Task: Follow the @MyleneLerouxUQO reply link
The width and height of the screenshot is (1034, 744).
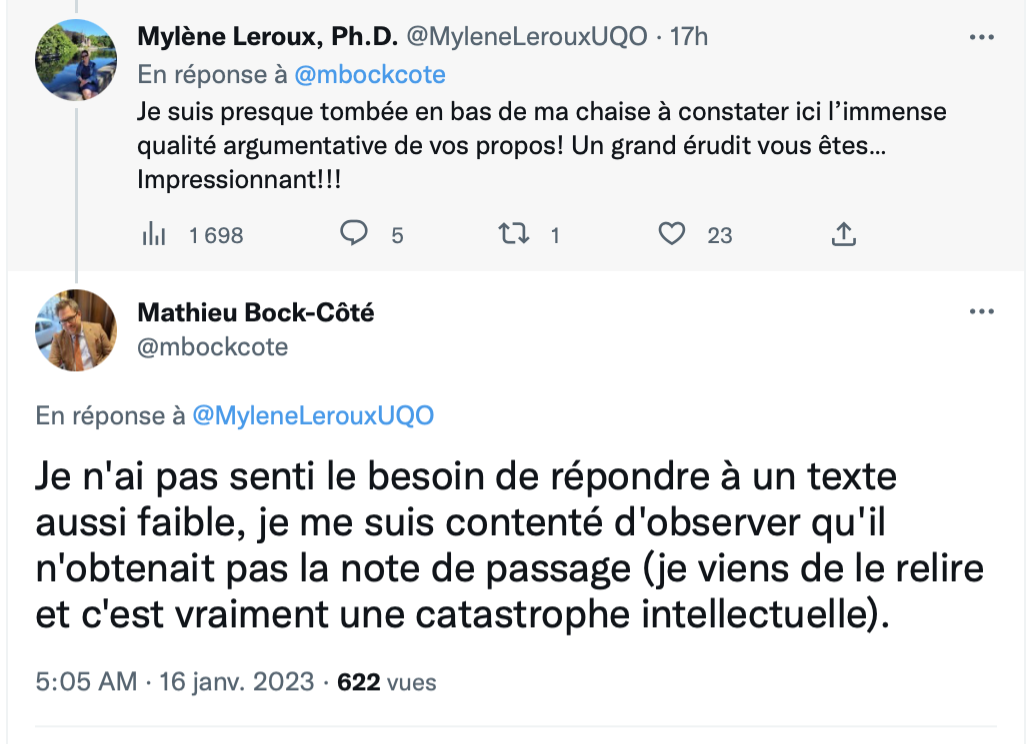Action: tap(313, 416)
